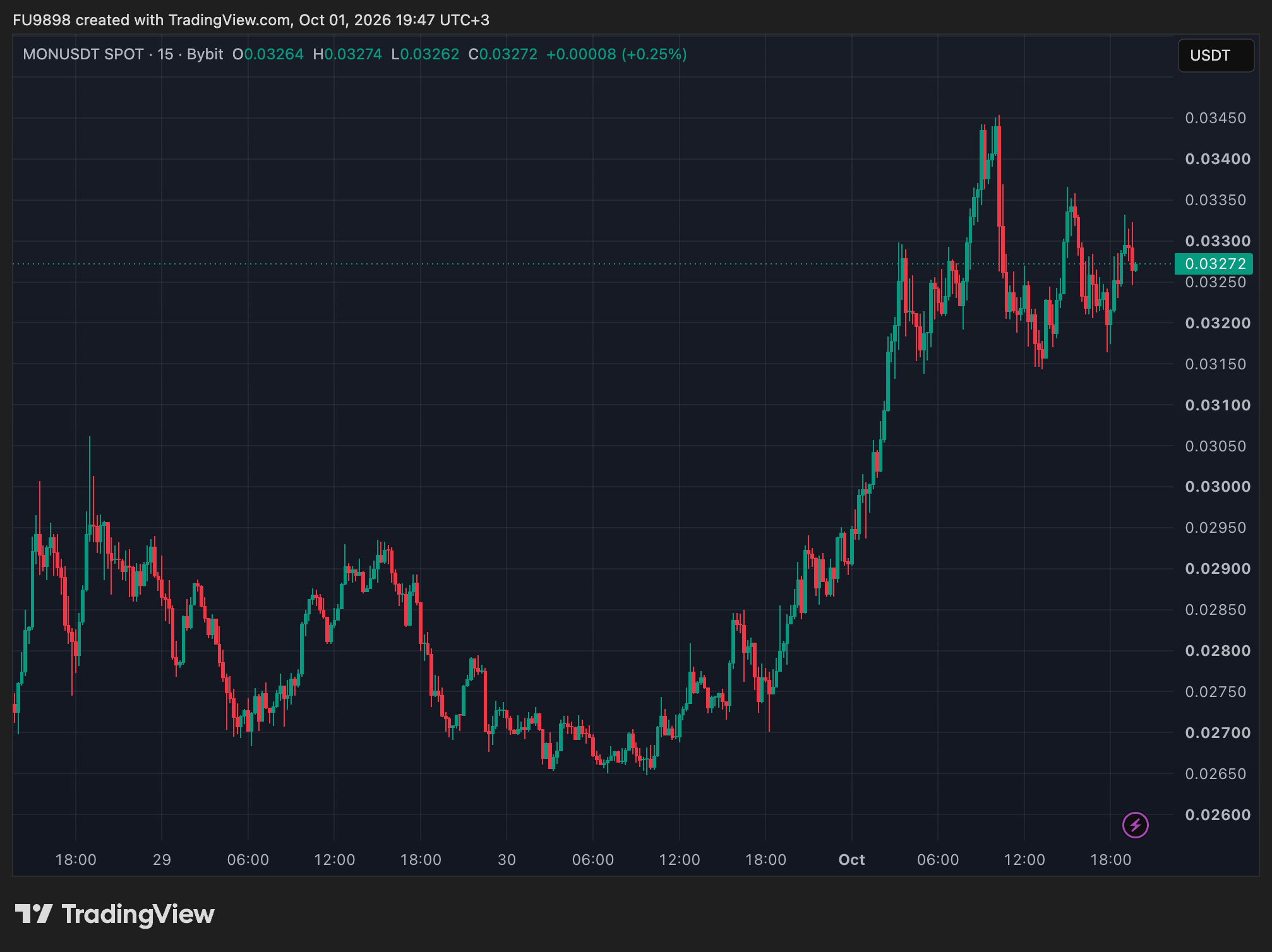Click the purple lightning bolt icon
This screenshot has width=1272, height=952.
coord(1135,824)
